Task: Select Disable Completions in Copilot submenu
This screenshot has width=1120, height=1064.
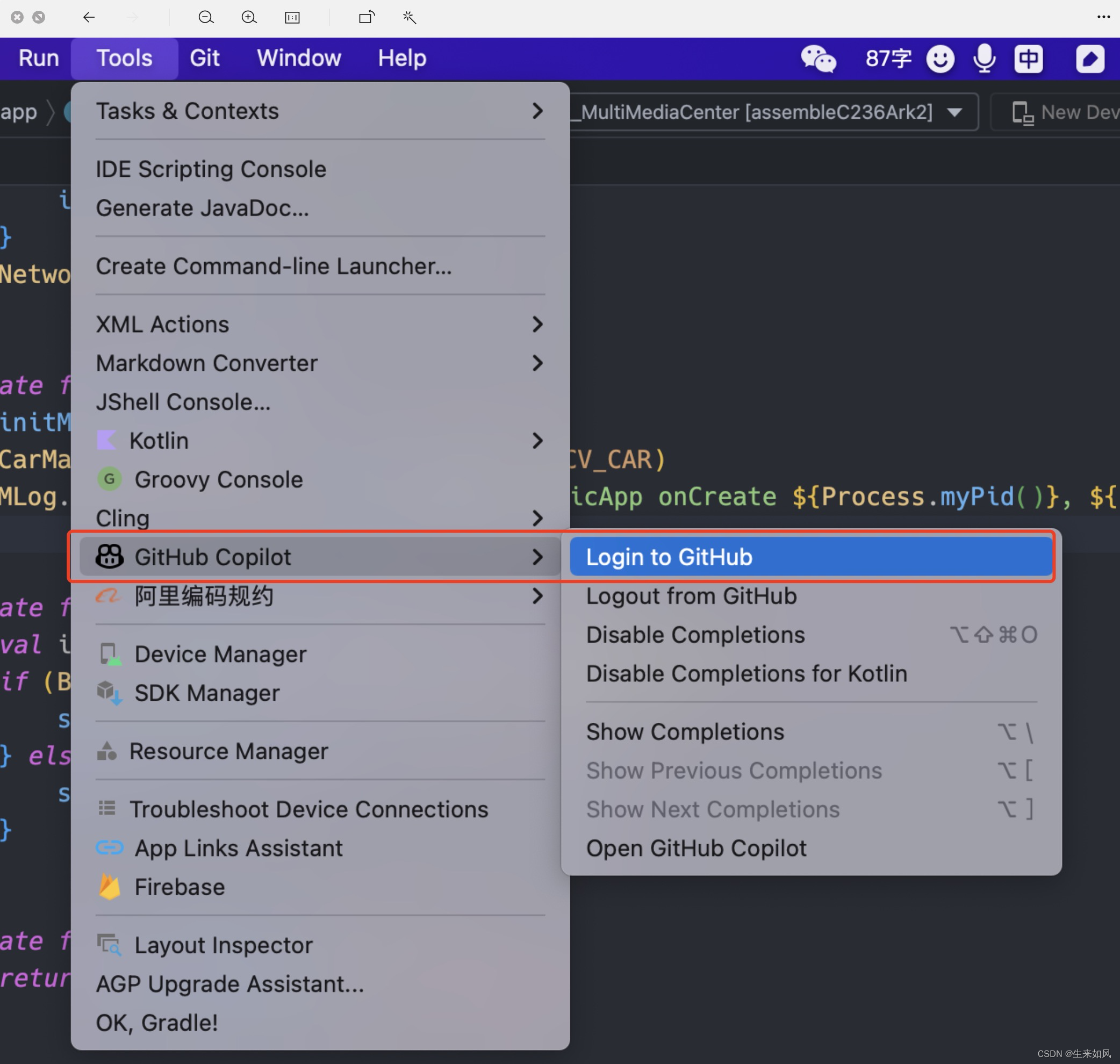Action: [x=695, y=635]
